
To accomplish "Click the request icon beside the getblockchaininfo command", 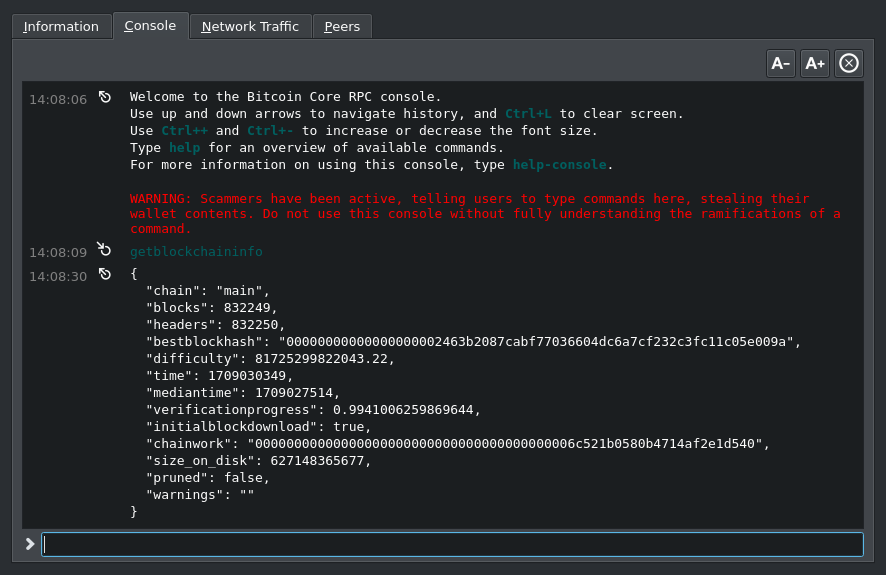I will [x=104, y=249].
